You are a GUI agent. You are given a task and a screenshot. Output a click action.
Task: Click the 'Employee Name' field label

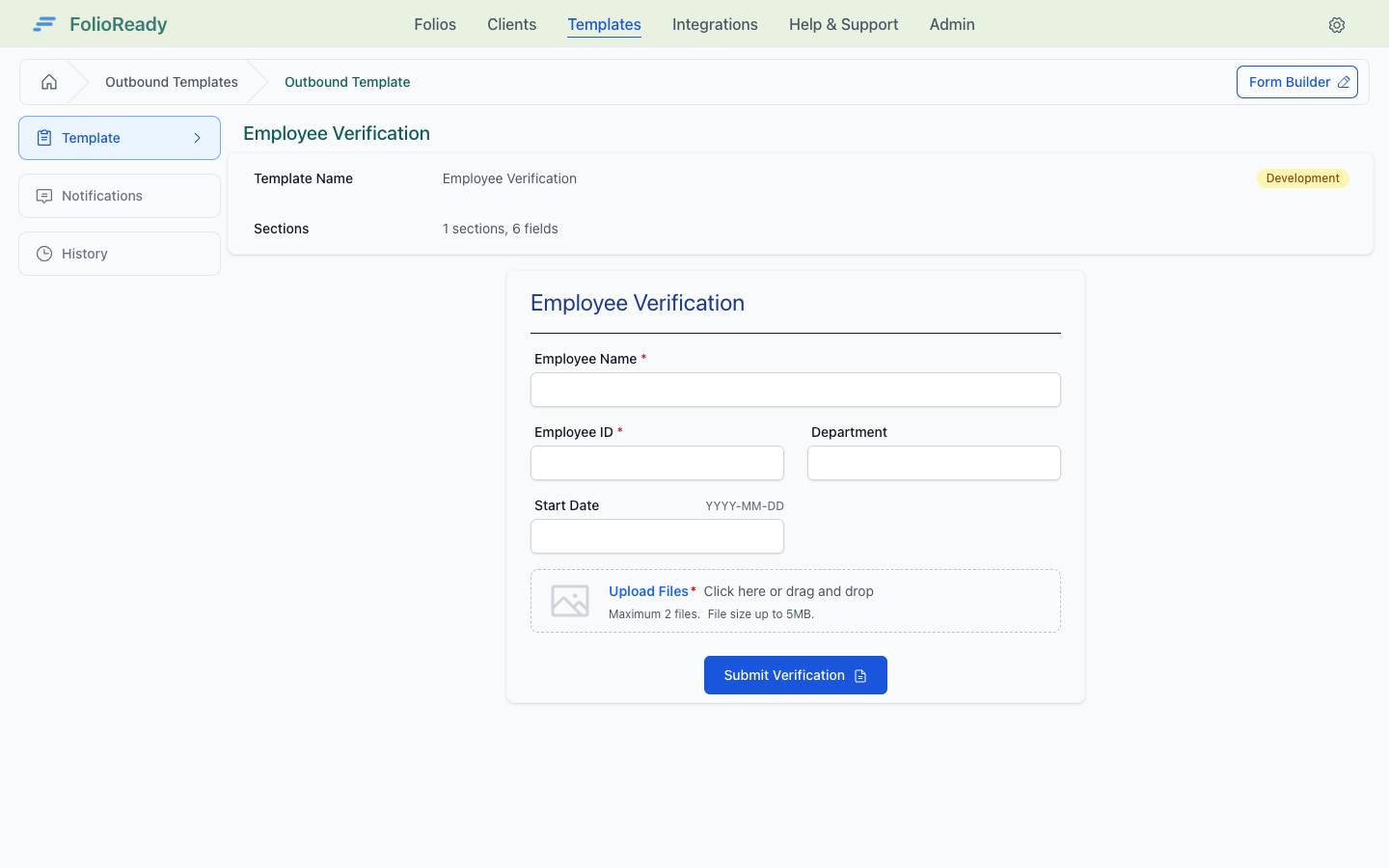click(586, 359)
